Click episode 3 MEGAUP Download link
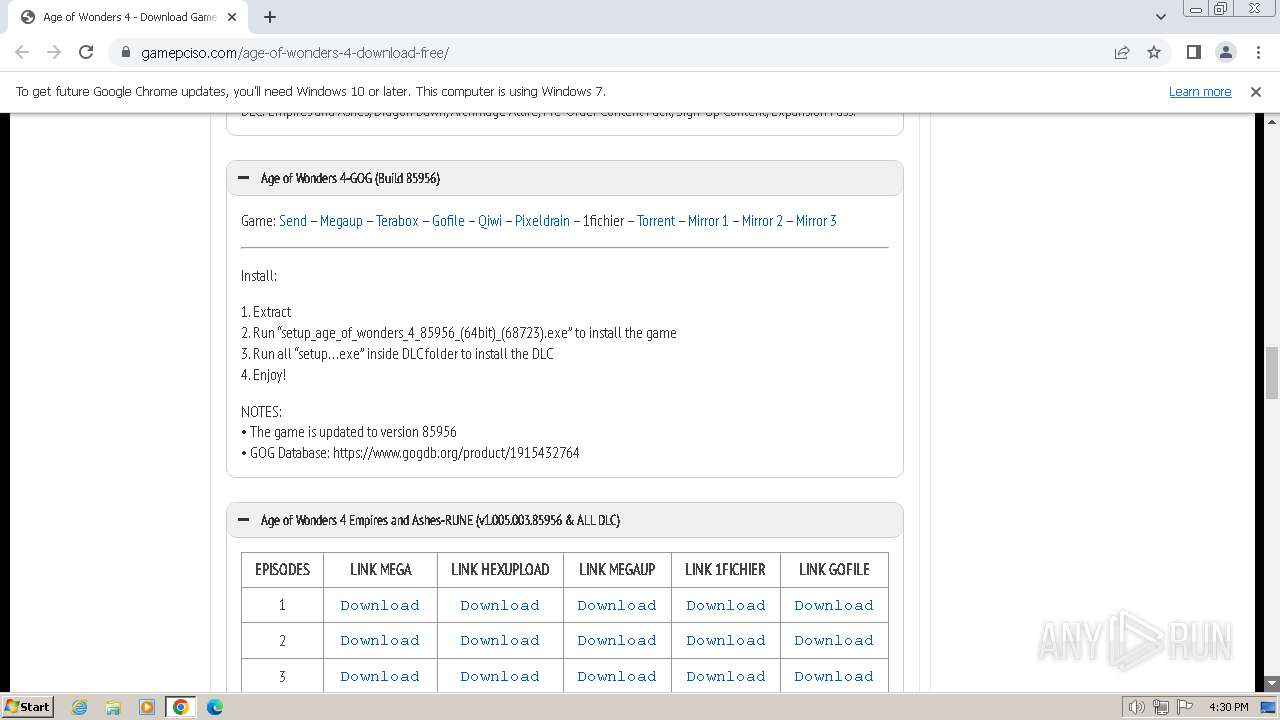This screenshot has width=1280, height=720. pyautogui.click(x=617, y=676)
